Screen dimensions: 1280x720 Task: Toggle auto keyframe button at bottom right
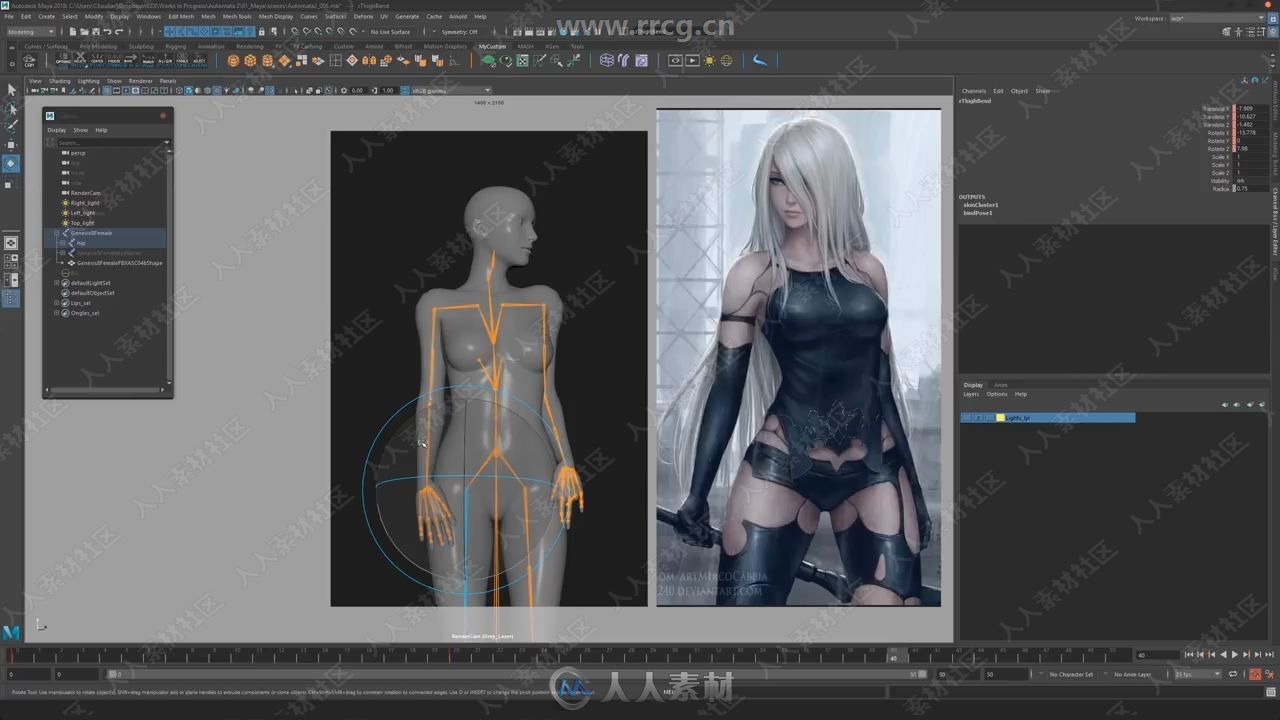tap(1255, 674)
